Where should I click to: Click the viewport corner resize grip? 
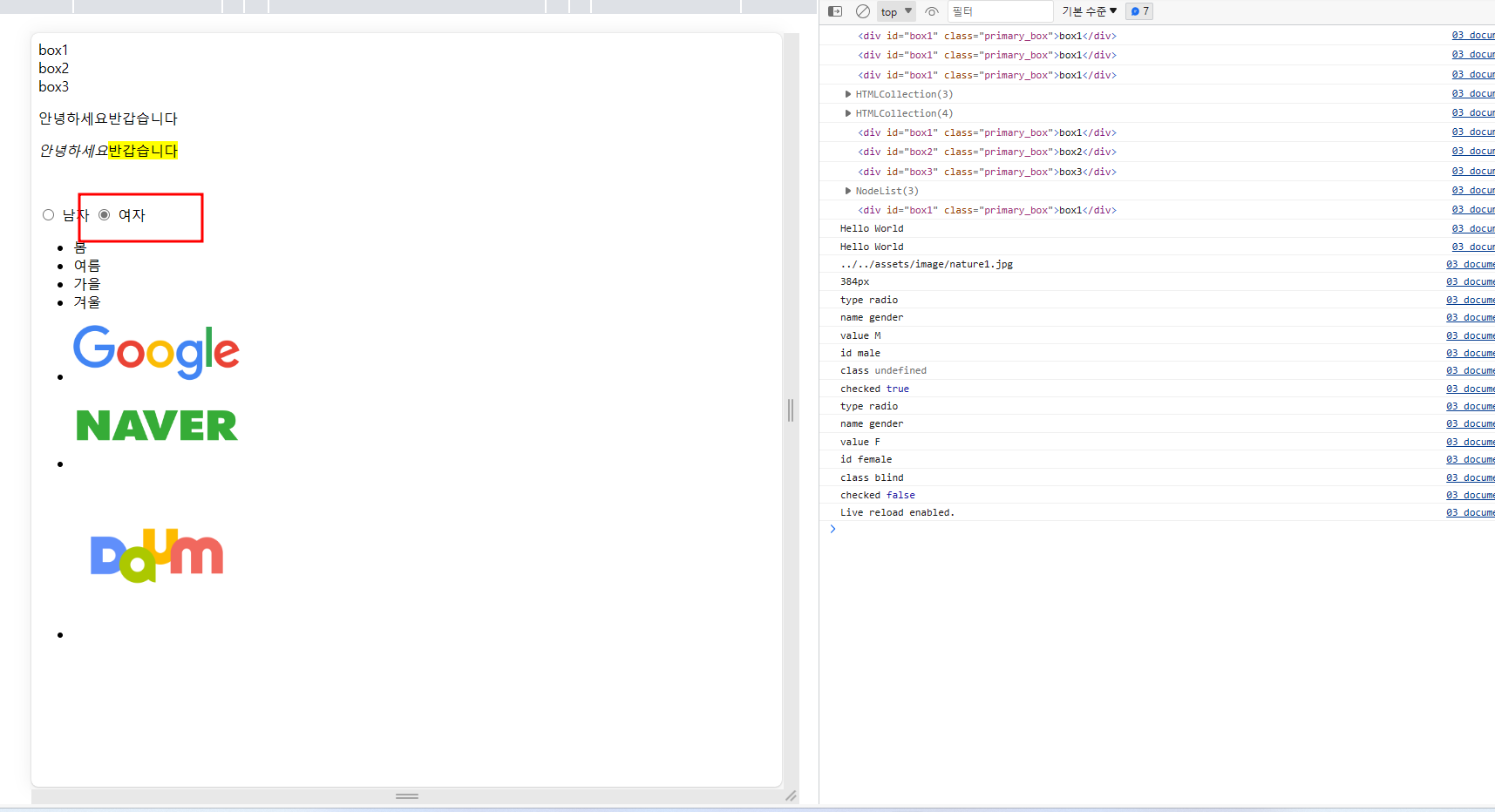(x=791, y=796)
